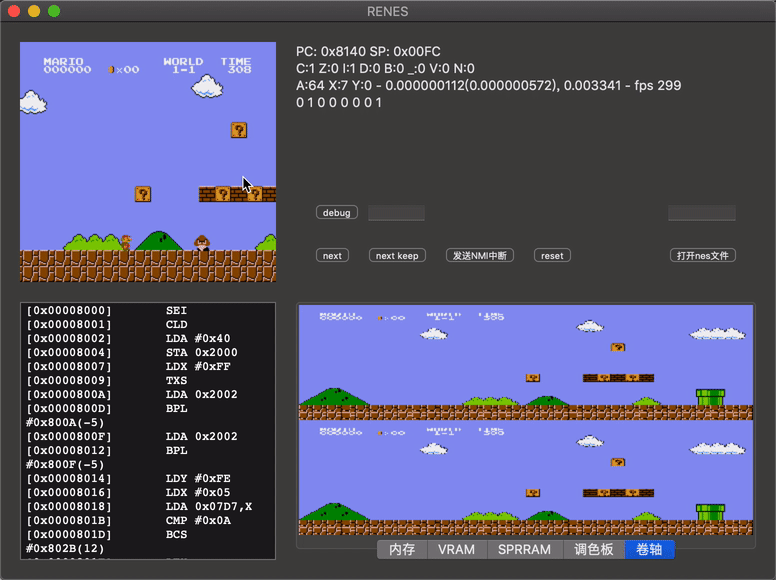Open the SPRRAM tab

pos(524,549)
